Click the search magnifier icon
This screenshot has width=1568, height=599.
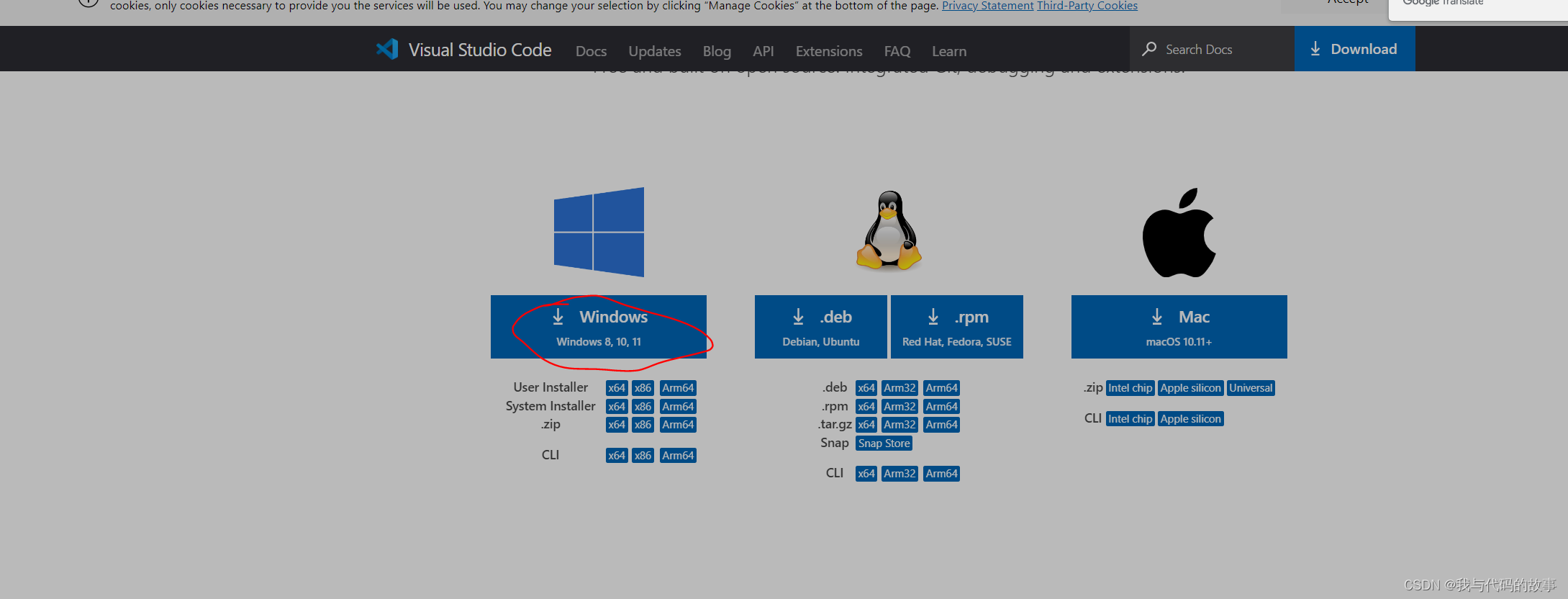point(1149,49)
